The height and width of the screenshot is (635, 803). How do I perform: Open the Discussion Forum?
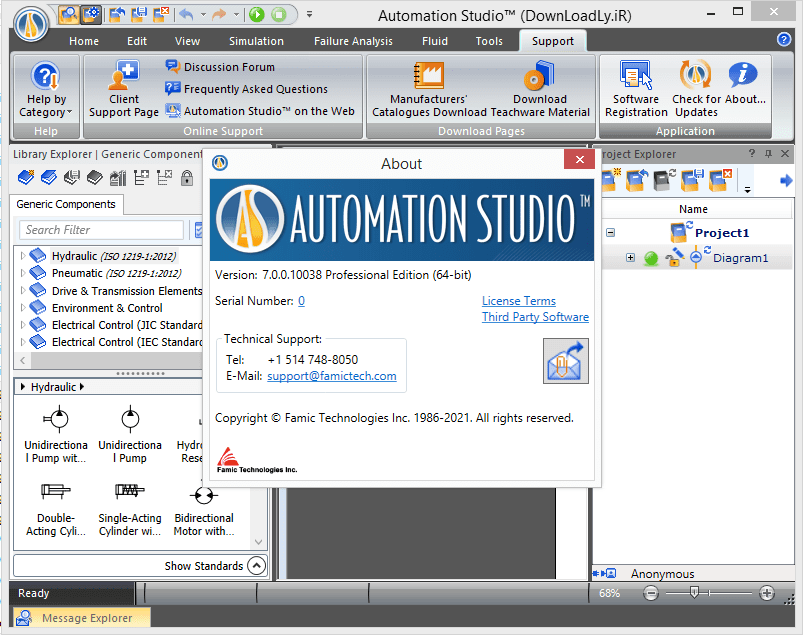click(x=228, y=67)
